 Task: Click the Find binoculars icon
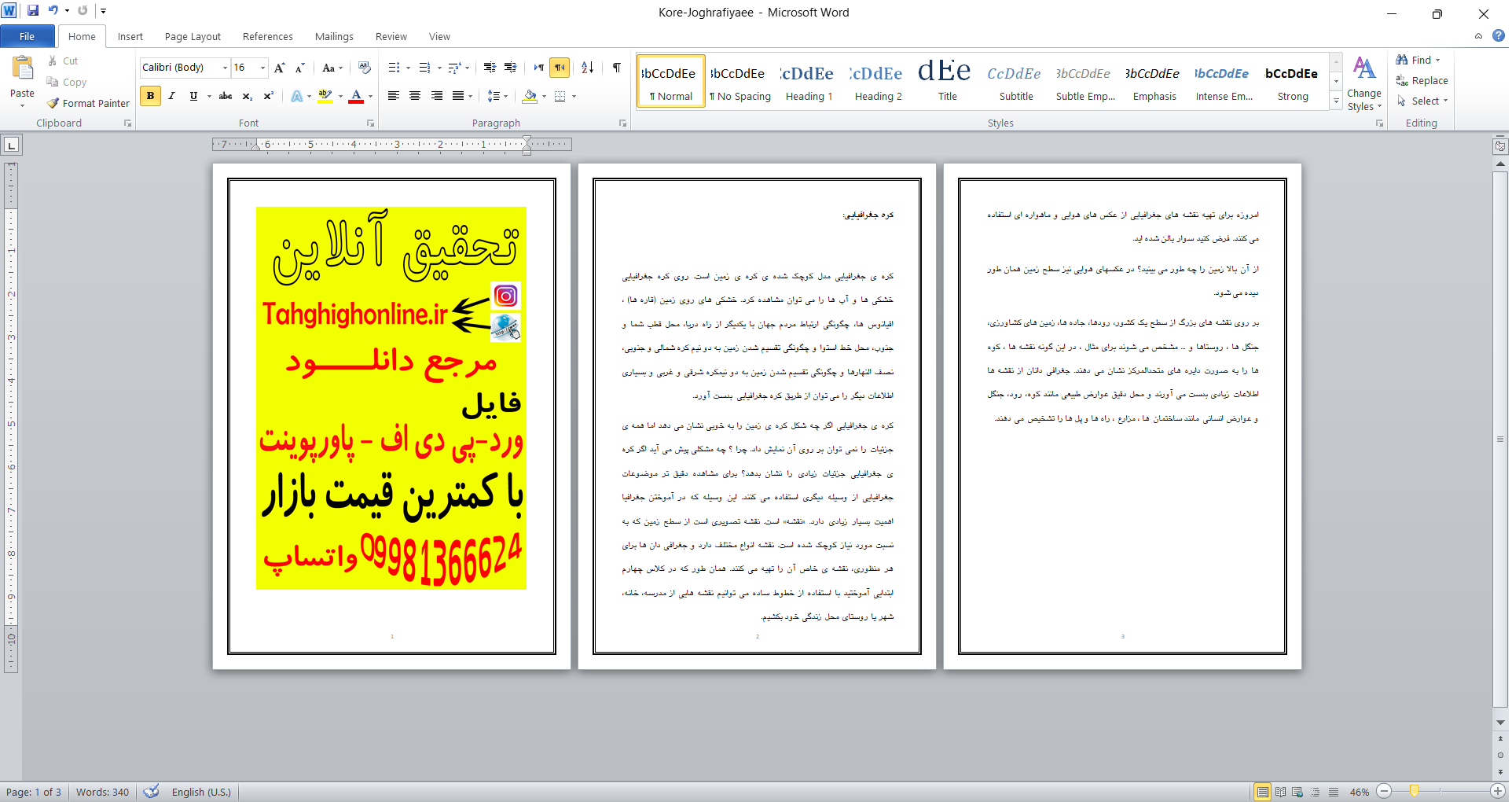tap(1402, 60)
